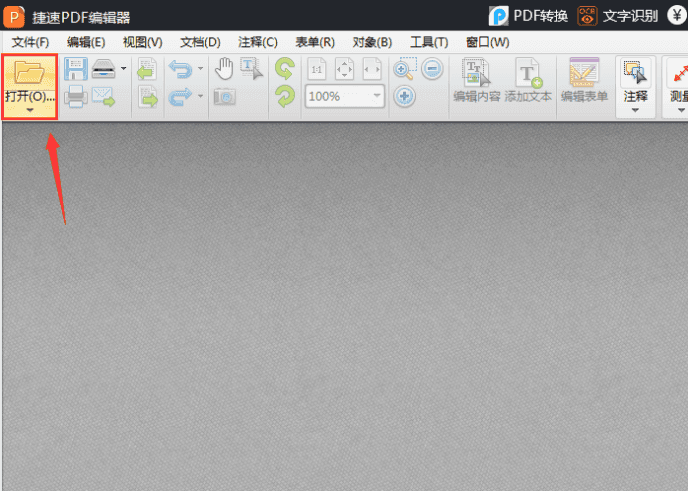
Task: Open the 对象(B) menu
Action: [372, 42]
